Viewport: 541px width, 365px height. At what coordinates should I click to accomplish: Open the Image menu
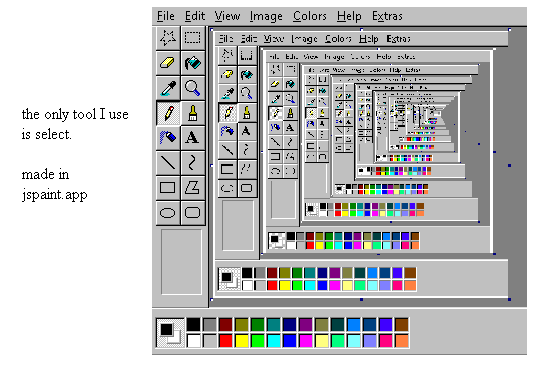click(266, 16)
